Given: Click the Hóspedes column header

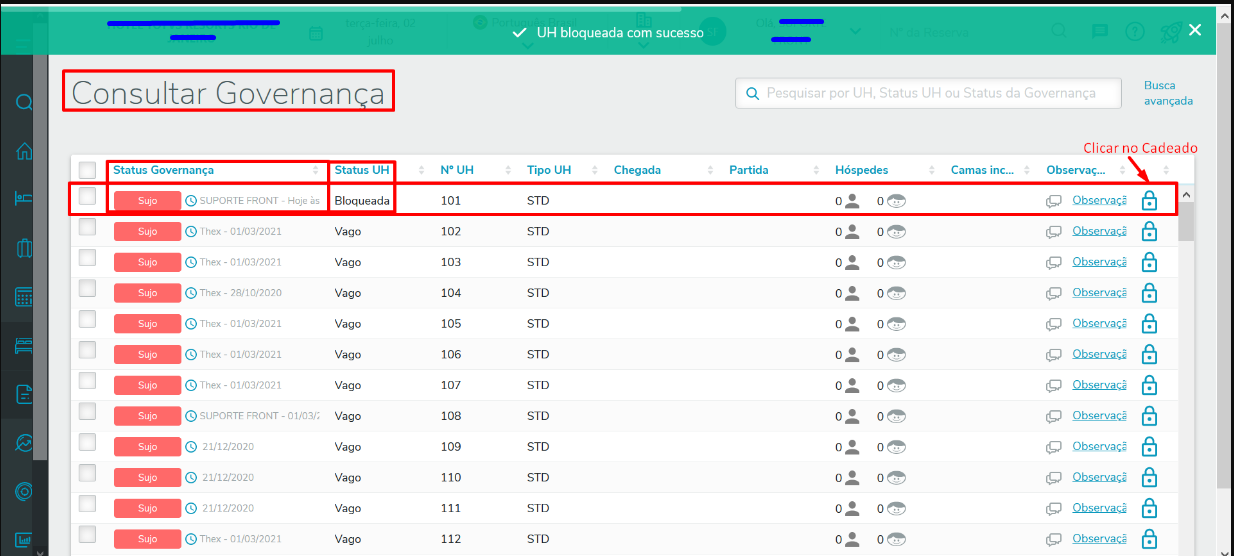Looking at the screenshot, I should click(x=862, y=170).
